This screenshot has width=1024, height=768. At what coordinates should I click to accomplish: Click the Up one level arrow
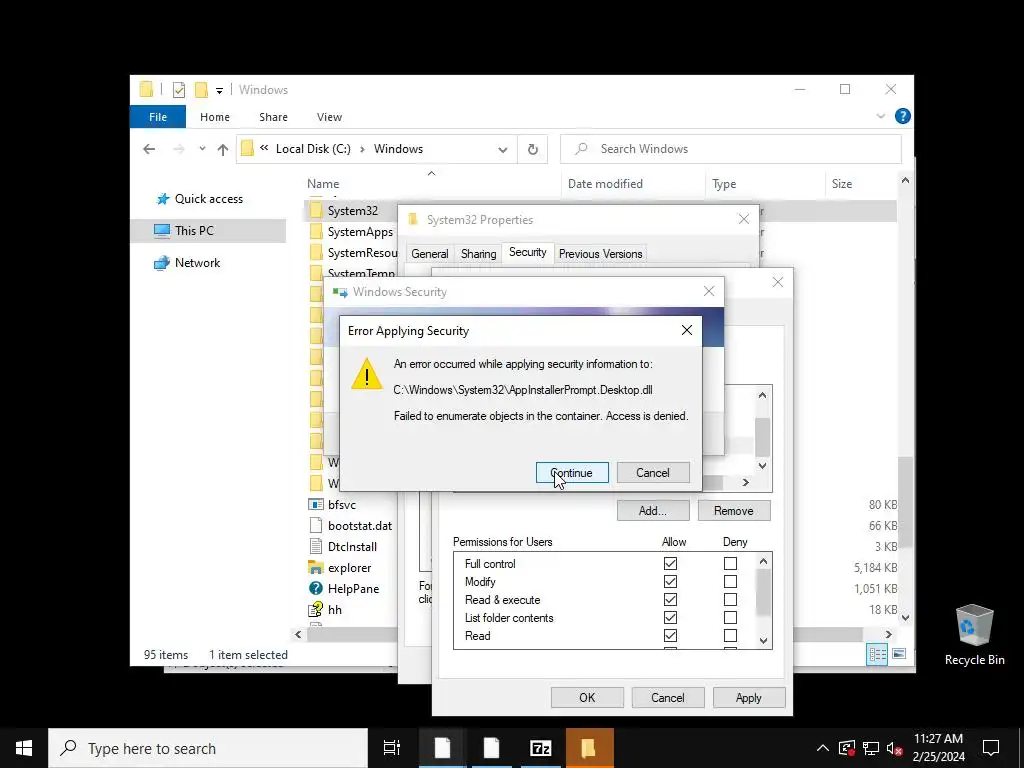tap(223, 149)
